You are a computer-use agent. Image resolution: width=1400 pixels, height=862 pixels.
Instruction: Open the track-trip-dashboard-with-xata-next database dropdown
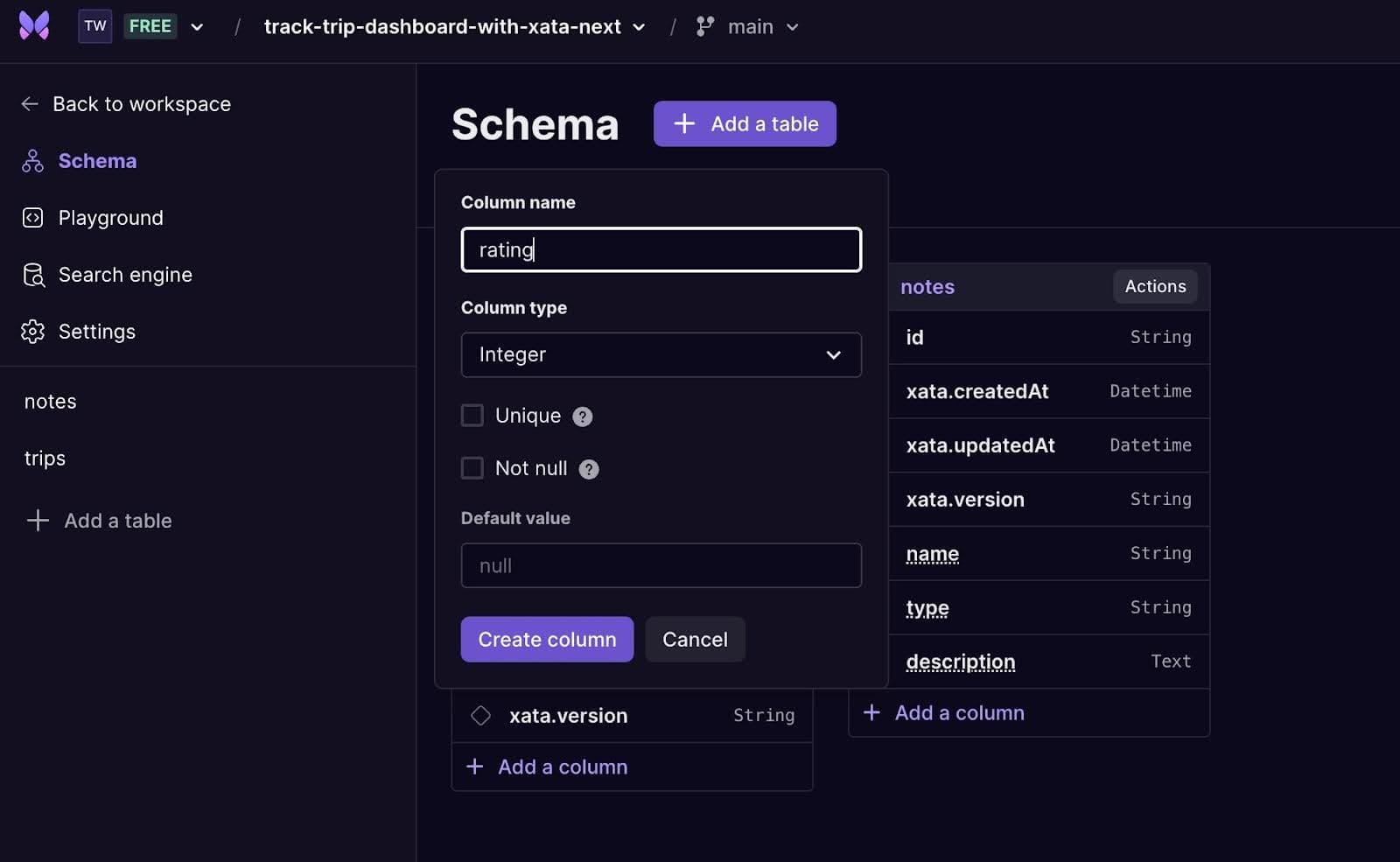(455, 27)
